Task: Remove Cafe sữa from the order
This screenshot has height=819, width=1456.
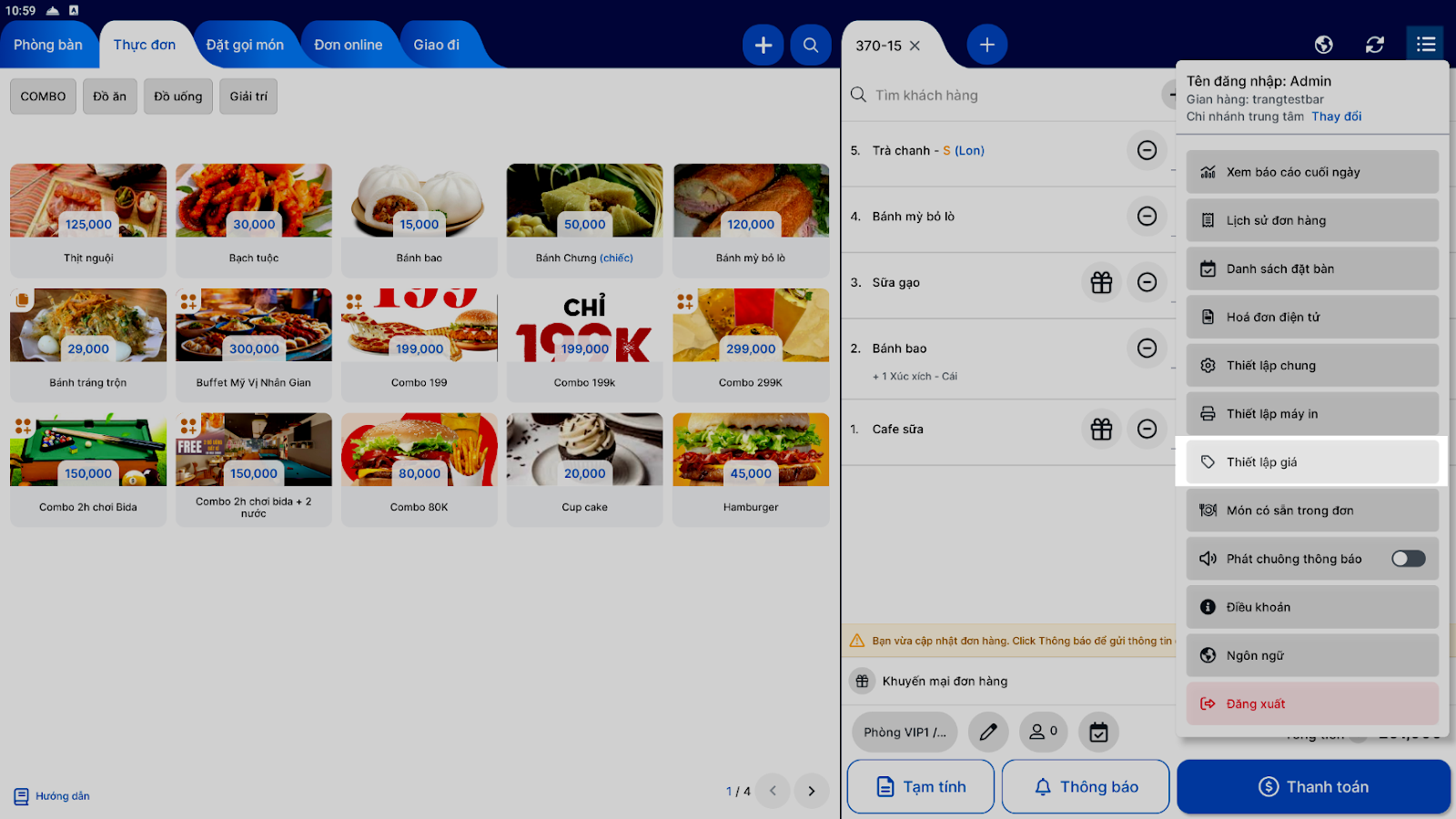Action: (1147, 429)
